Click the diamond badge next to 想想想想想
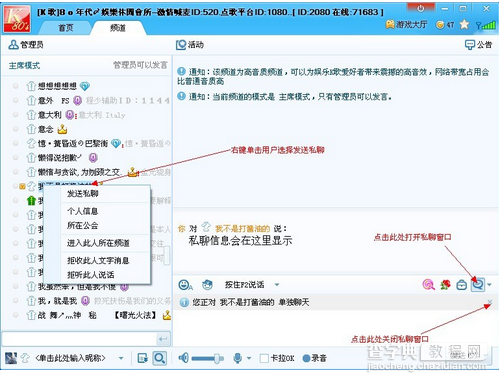 point(85,87)
